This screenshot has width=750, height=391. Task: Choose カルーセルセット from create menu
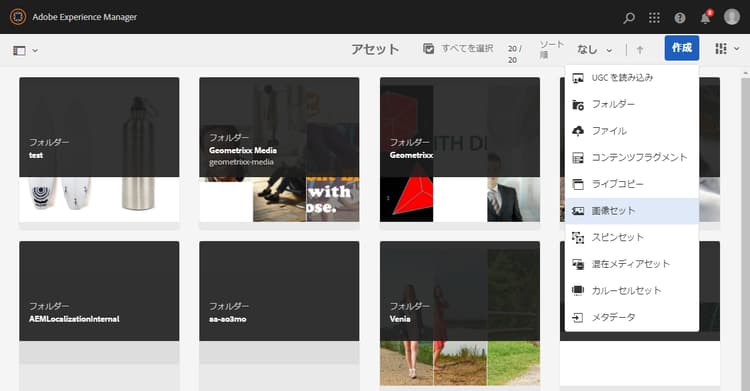pyautogui.click(x=631, y=290)
